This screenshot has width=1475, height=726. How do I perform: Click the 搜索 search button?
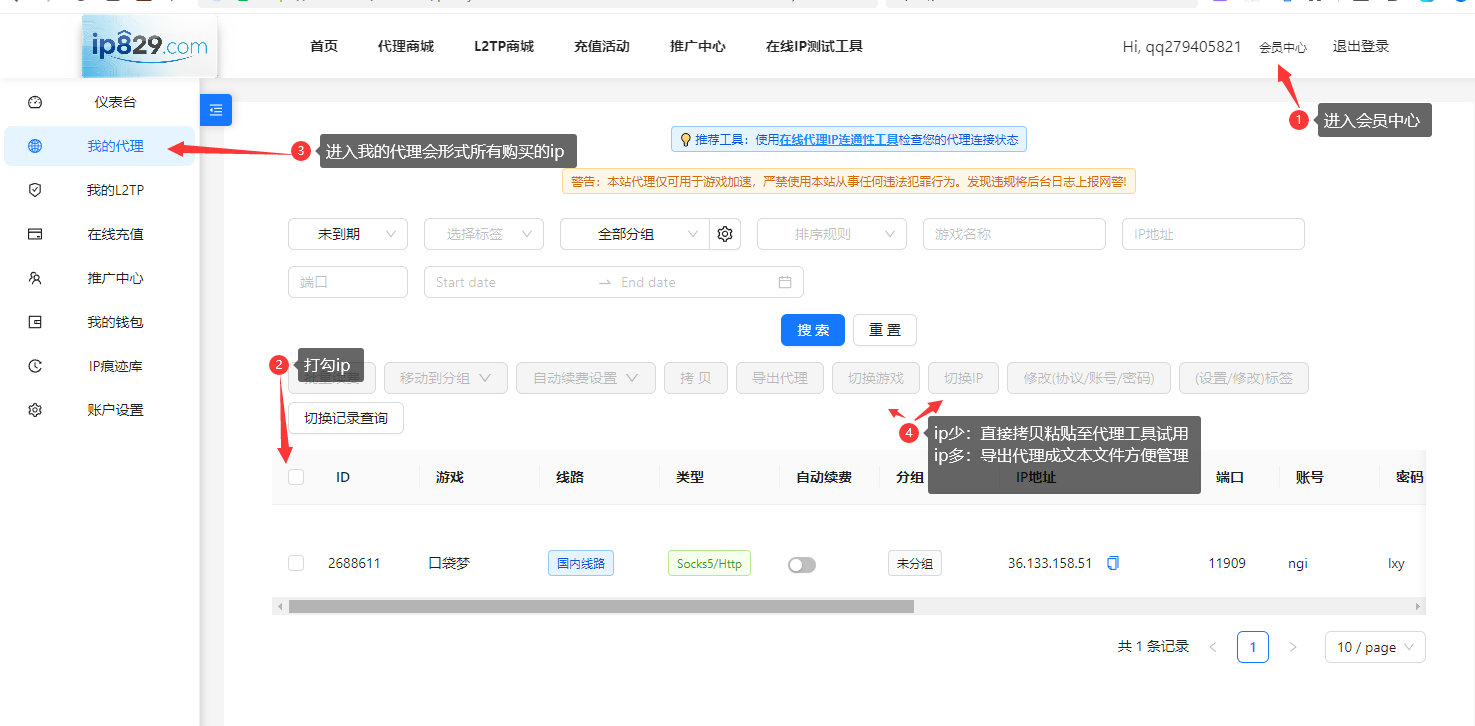point(812,329)
